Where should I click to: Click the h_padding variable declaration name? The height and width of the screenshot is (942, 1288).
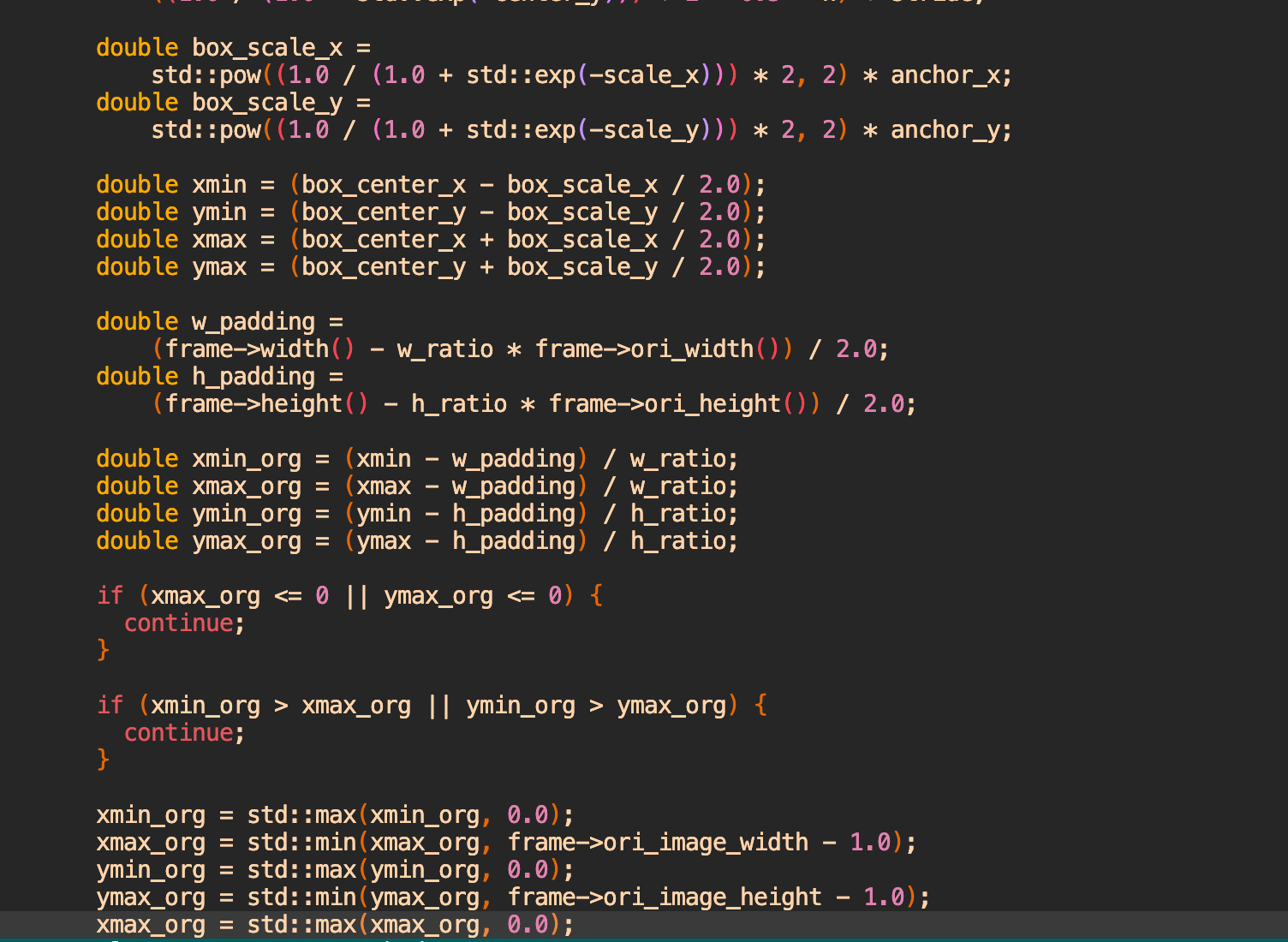coord(253,377)
